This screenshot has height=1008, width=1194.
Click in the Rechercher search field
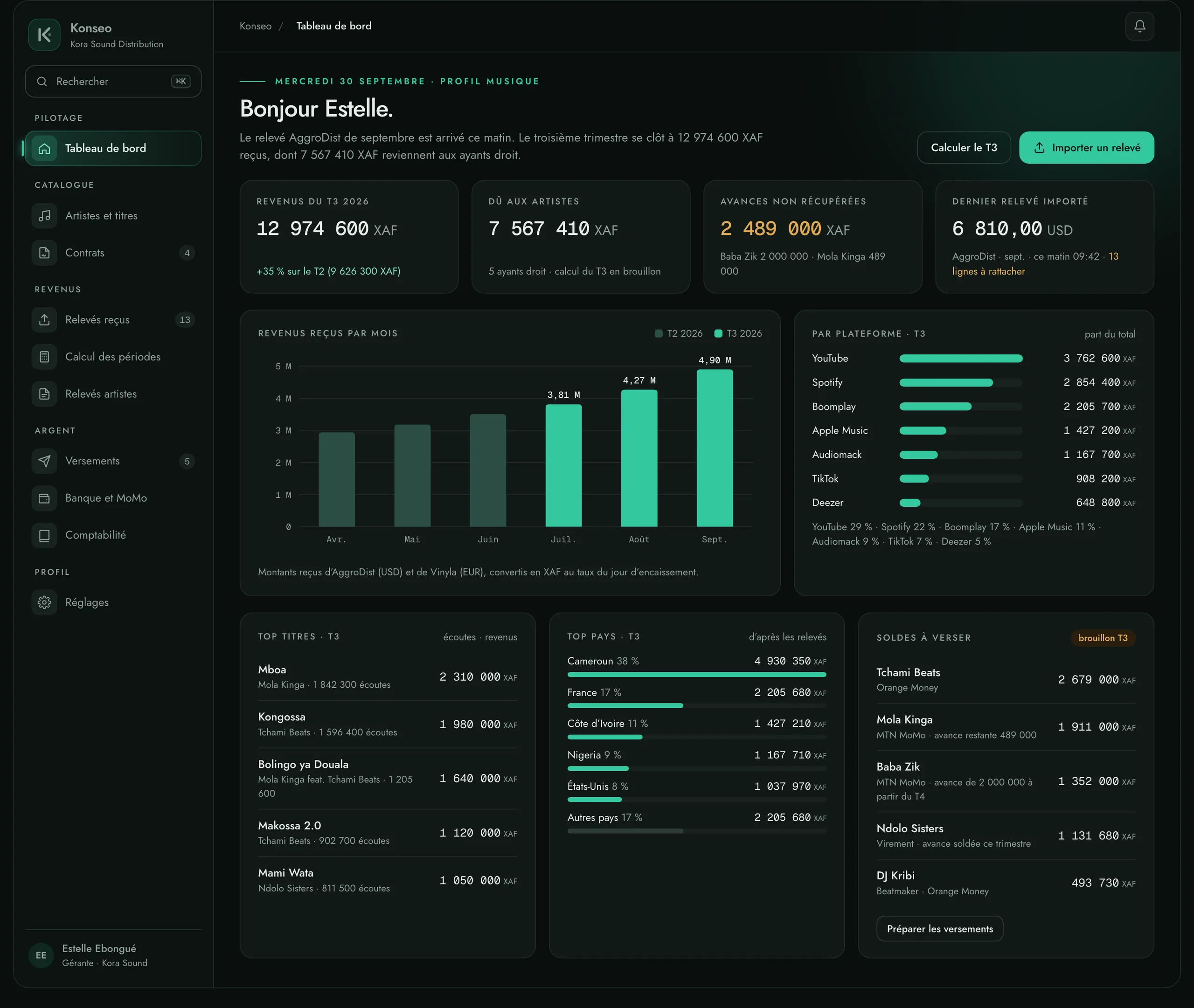point(113,82)
